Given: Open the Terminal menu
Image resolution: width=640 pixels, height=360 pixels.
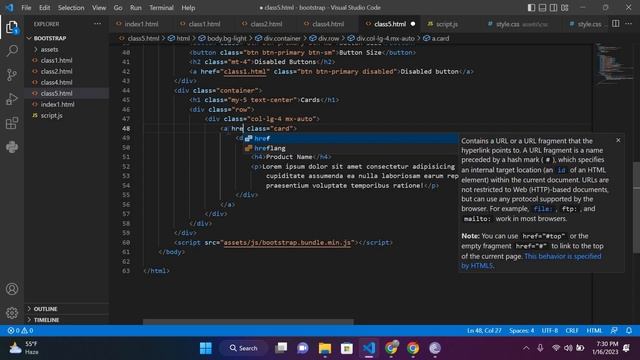Looking at the screenshot, I should click(x=161, y=8).
